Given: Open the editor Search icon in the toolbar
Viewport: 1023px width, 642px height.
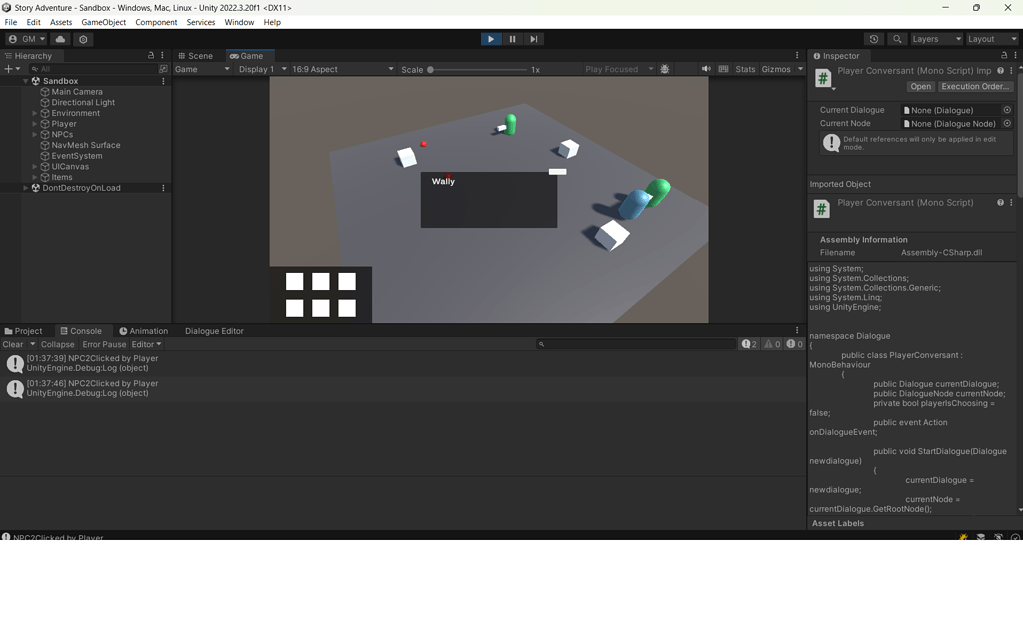Looking at the screenshot, I should coord(895,38).
